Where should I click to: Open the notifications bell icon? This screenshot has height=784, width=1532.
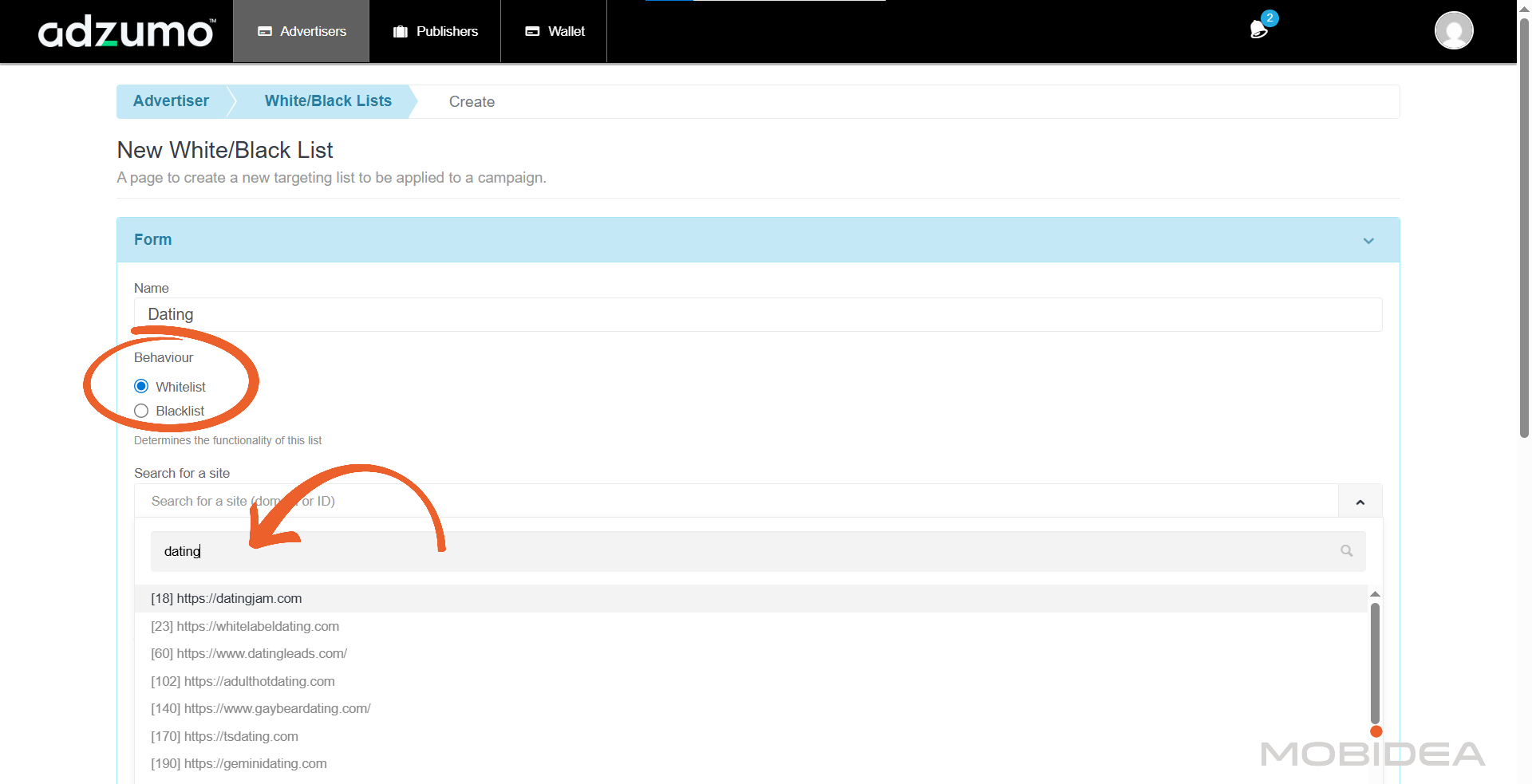[x=1258, y=30]
